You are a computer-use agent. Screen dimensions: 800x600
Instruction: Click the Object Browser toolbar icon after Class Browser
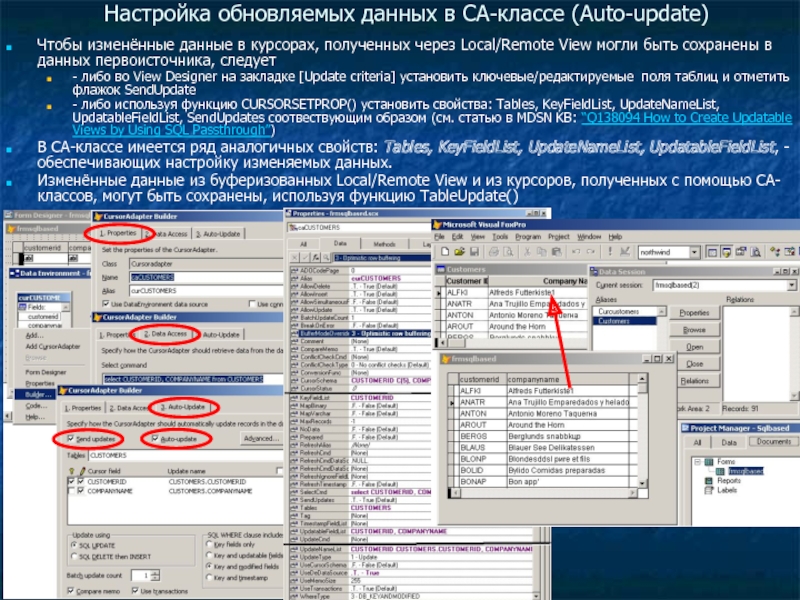[790, 252]
